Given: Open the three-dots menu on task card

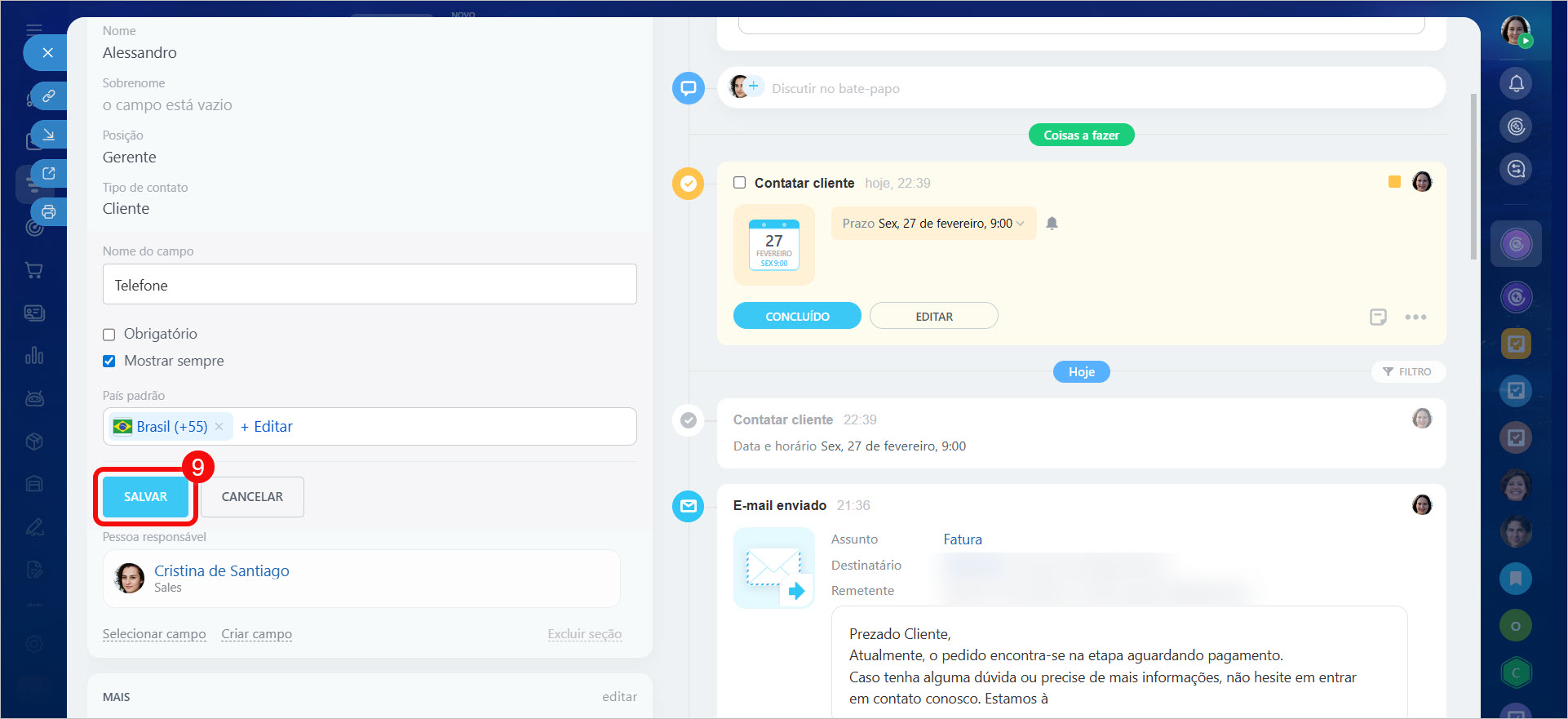Looking at the screenshot, I should pyautogui.click(x=1415, y=317).
